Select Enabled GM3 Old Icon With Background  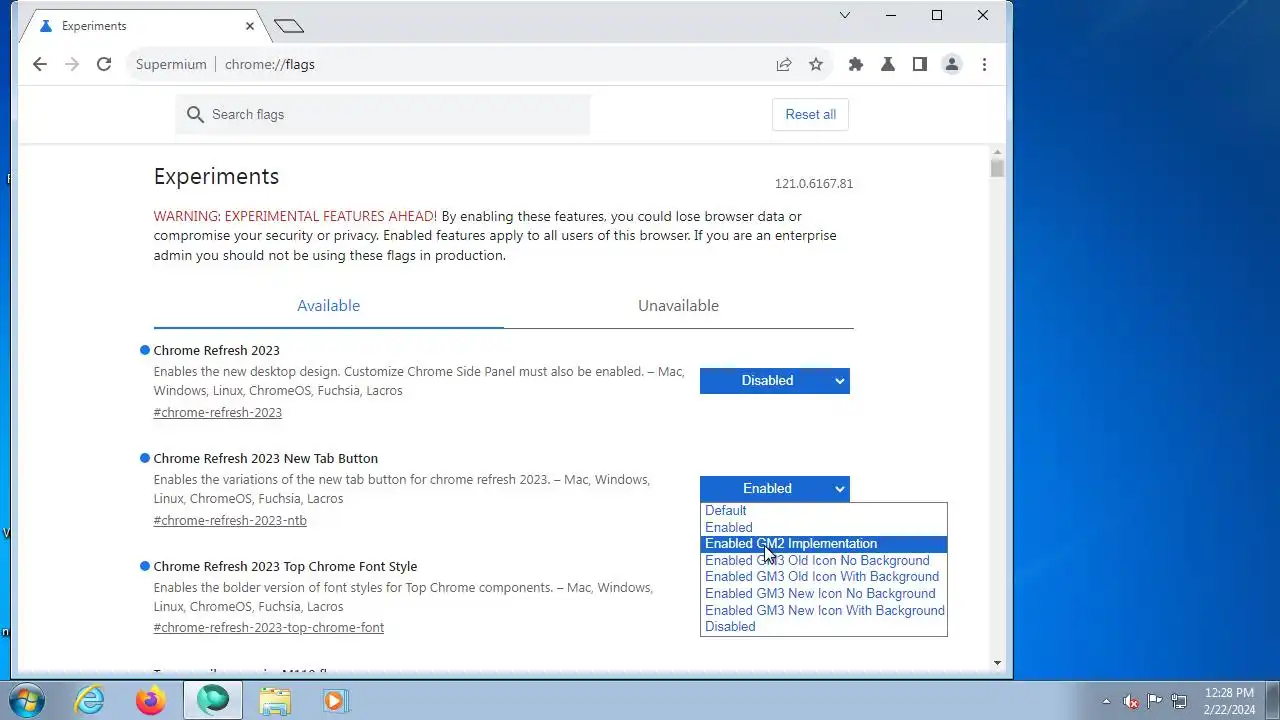click(824, 577)
